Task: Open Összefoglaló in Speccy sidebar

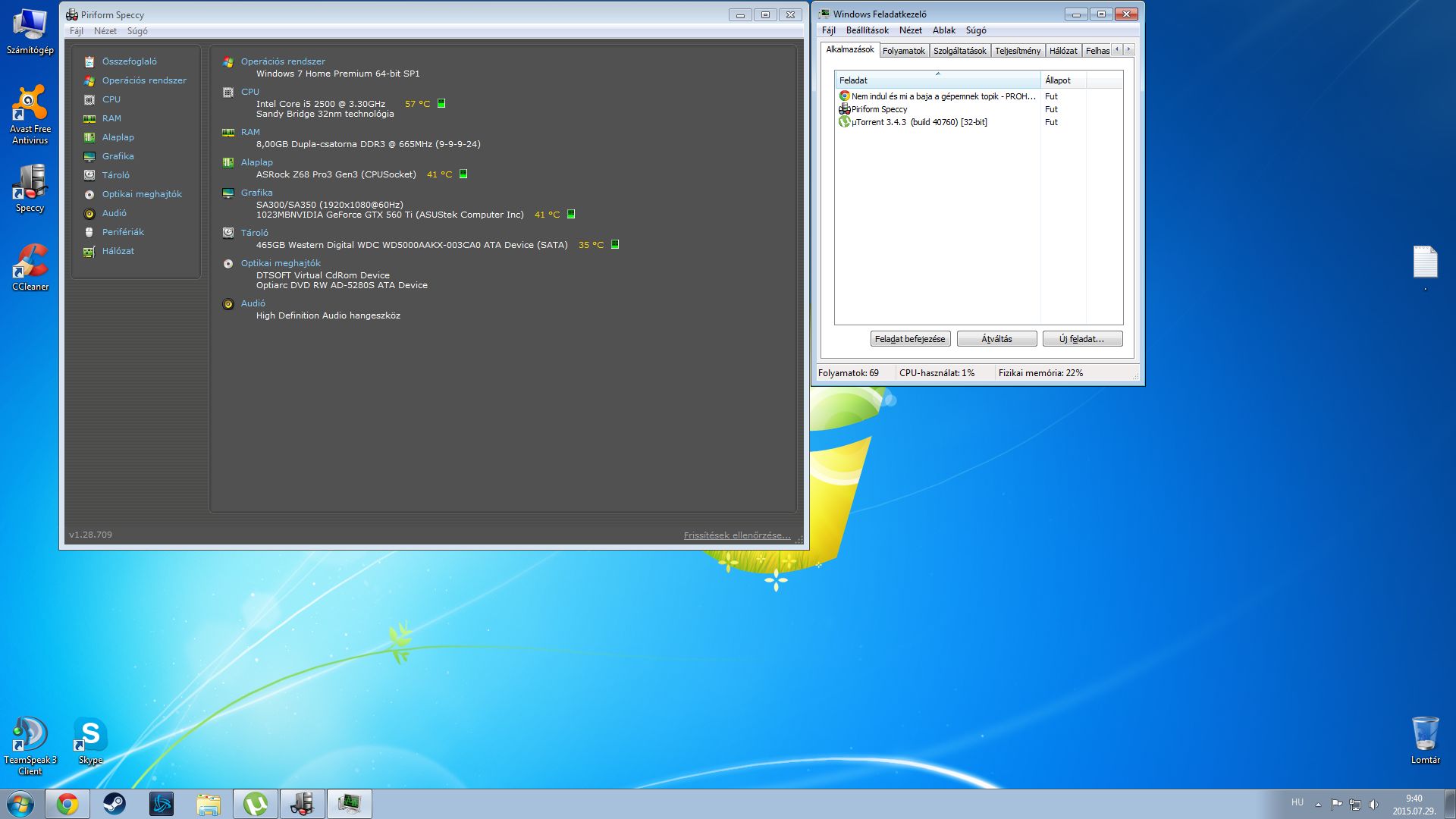Action: (130, 61)
